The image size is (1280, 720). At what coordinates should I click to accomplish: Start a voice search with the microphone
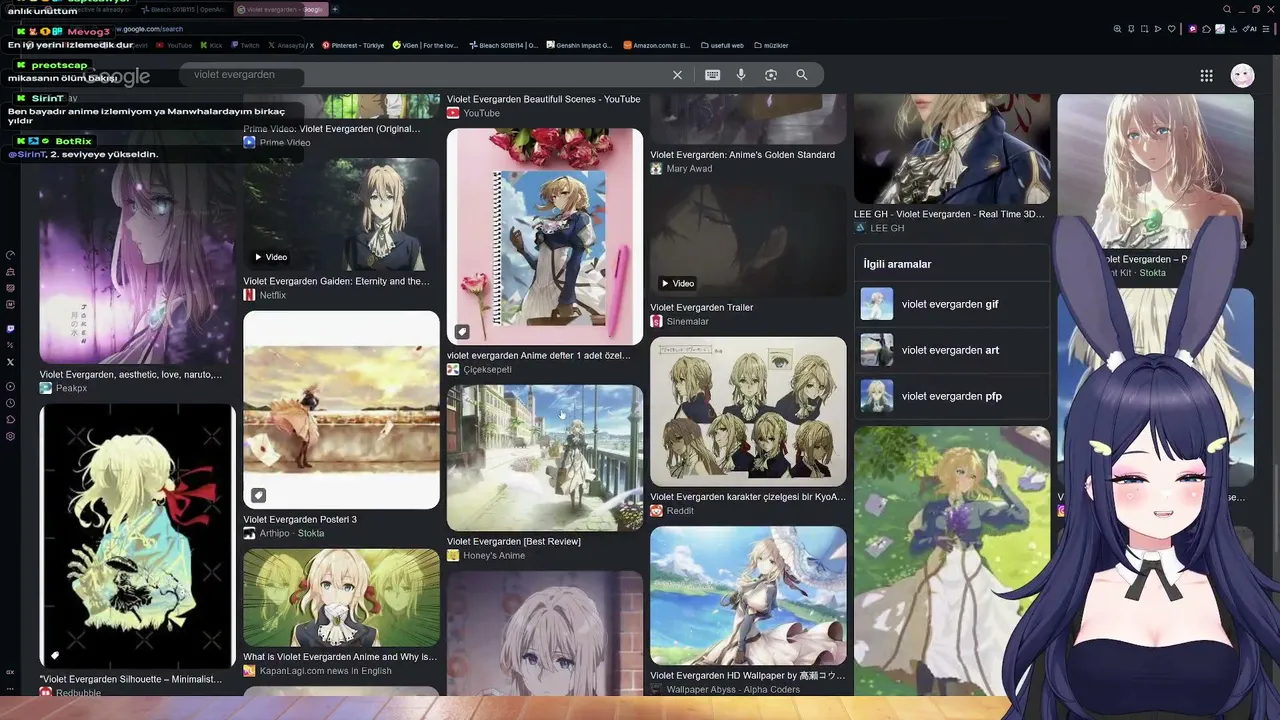click(x=741, y=75)
